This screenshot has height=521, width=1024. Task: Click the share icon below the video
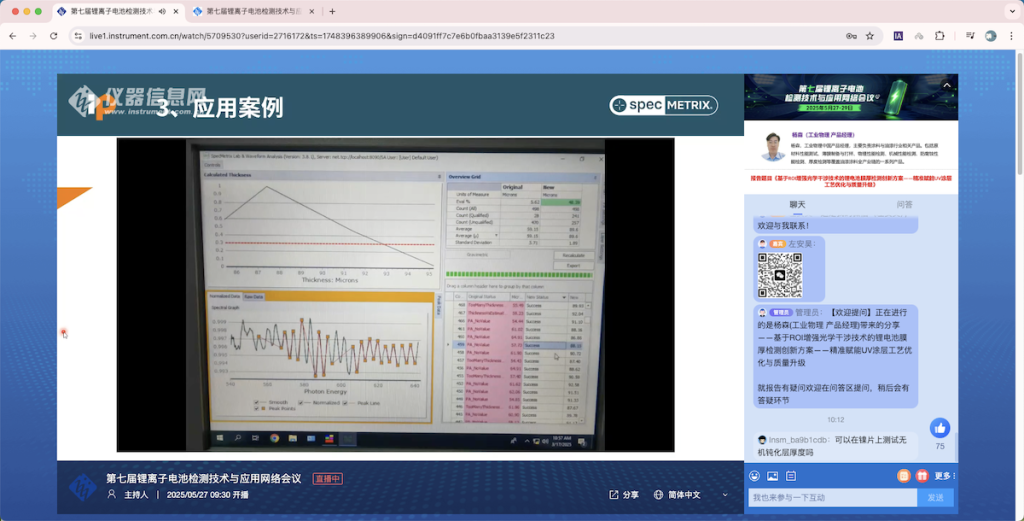pos(614,495)
